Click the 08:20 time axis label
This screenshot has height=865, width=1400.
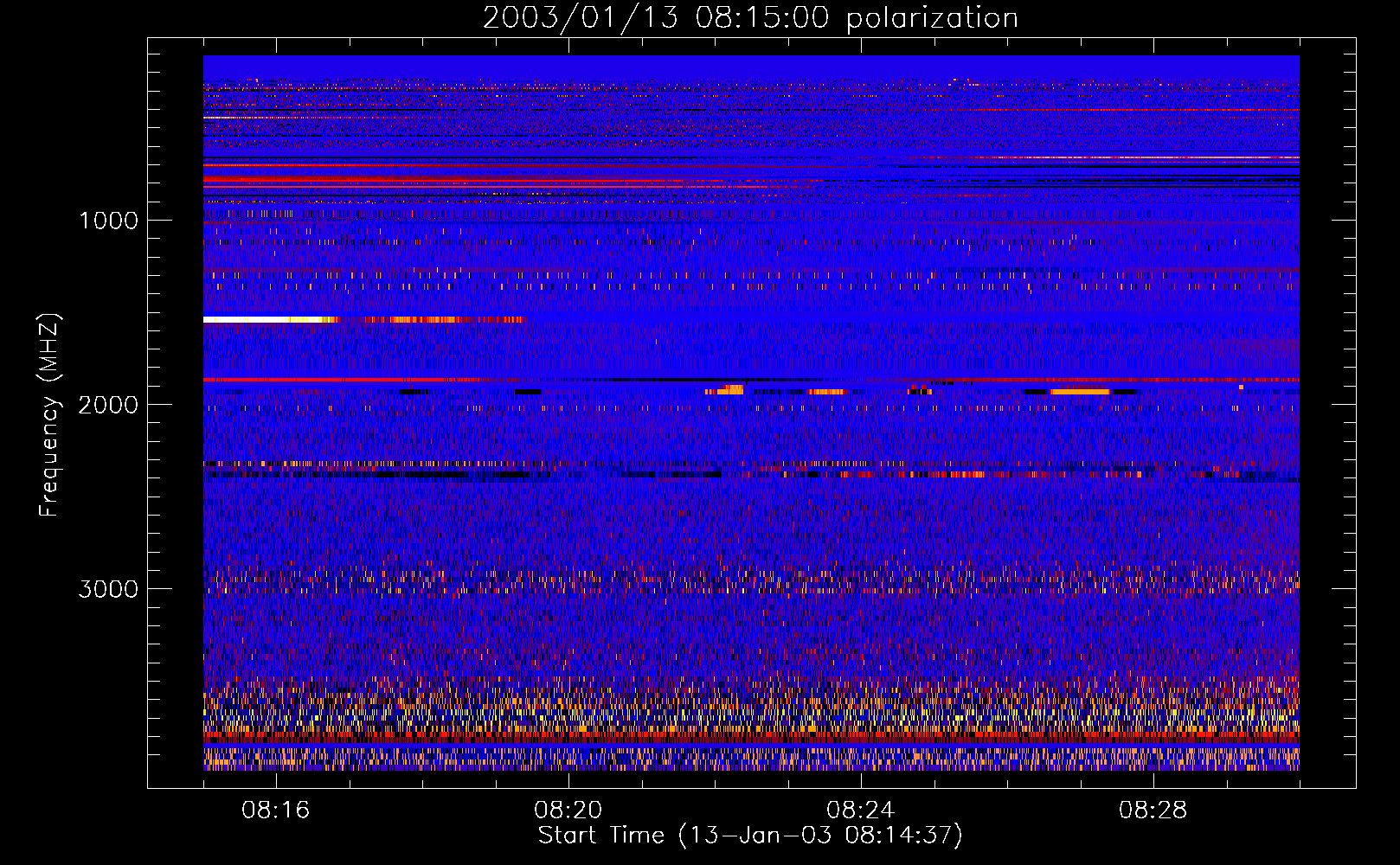point(568,811)
